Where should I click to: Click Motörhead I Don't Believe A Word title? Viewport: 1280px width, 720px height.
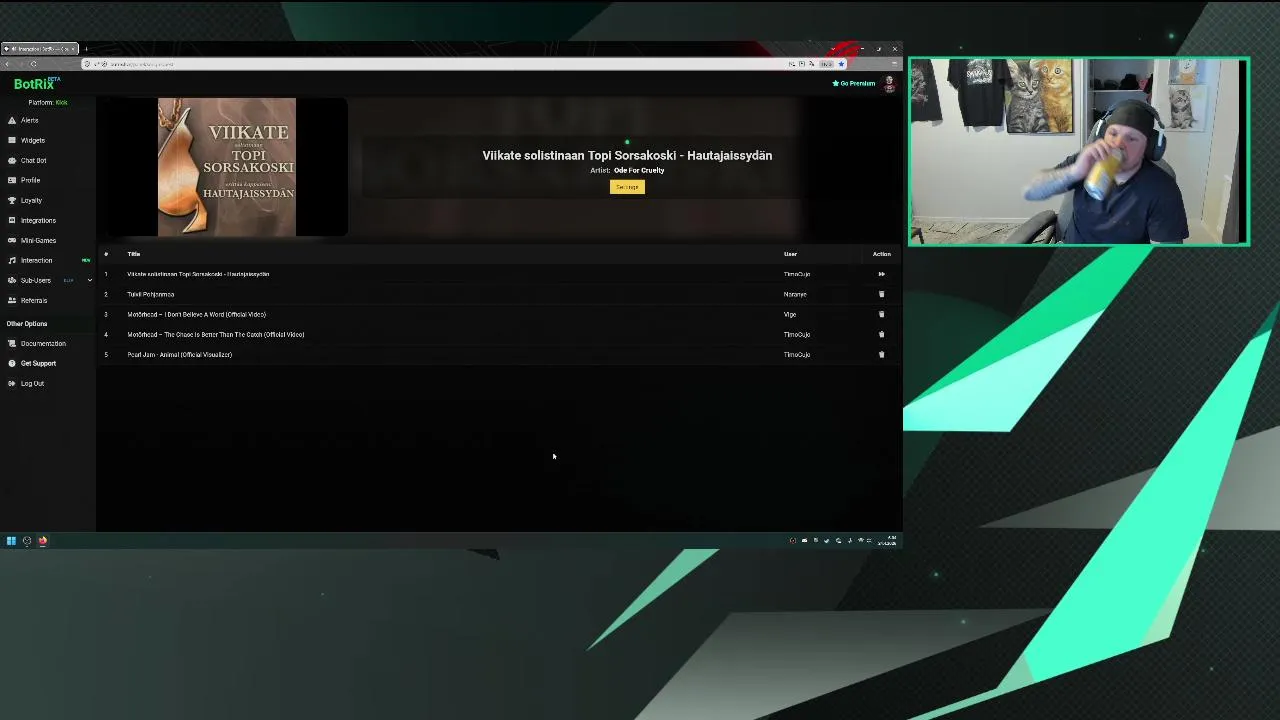[196, 314]
